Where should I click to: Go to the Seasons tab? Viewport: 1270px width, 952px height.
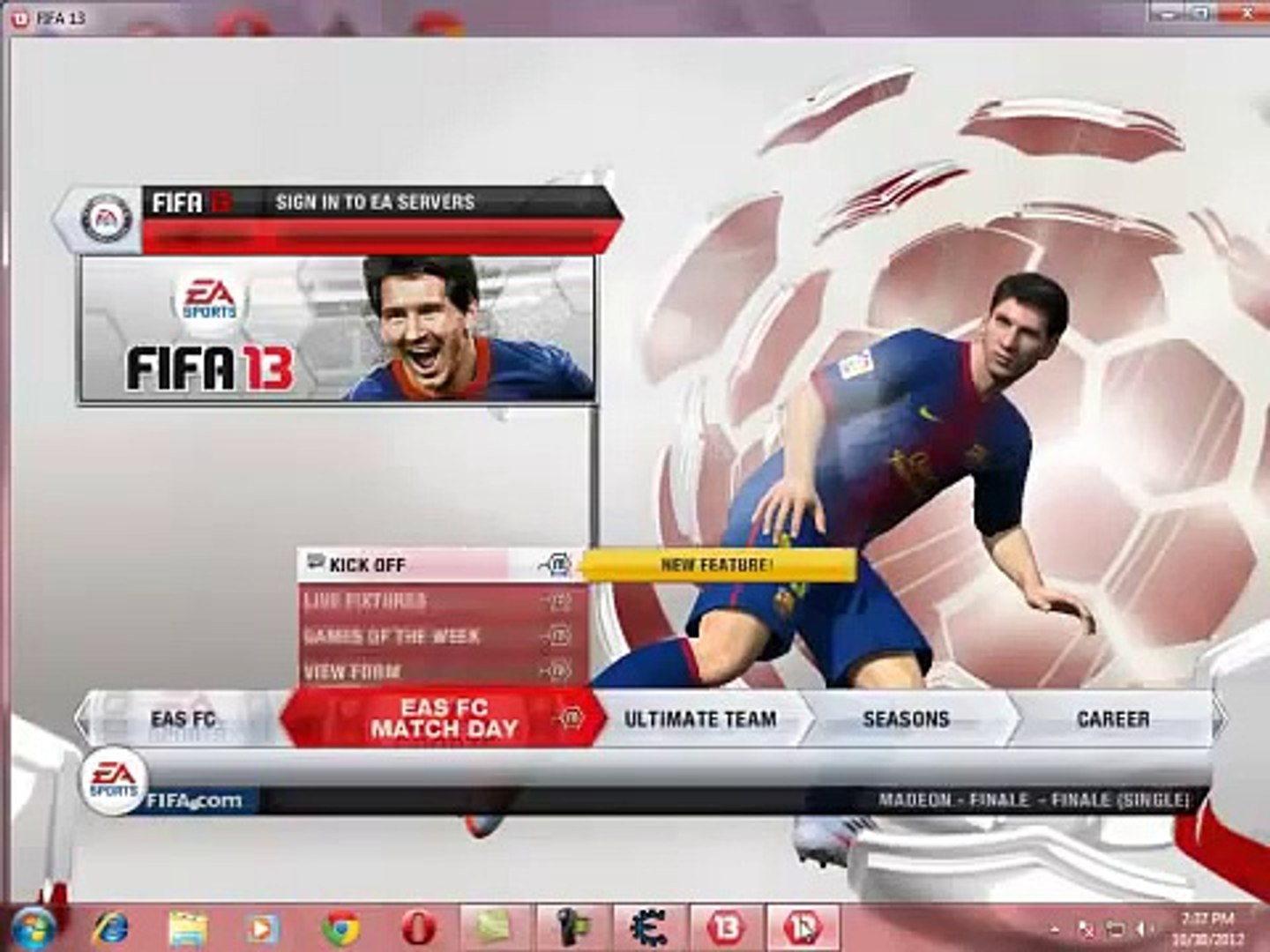tap(907, 719)
